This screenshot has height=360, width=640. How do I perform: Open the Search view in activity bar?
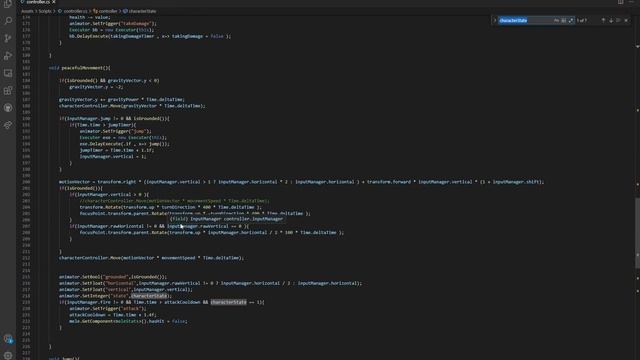8,21
